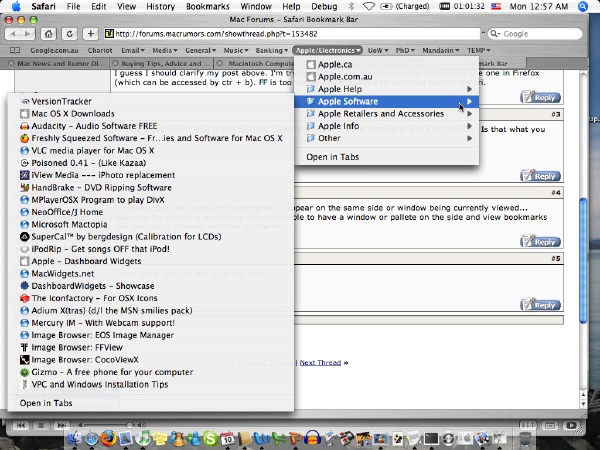Viewport: 600px width, 450px height.
Task: Add bookmark plus button
Action: [91, 34]
